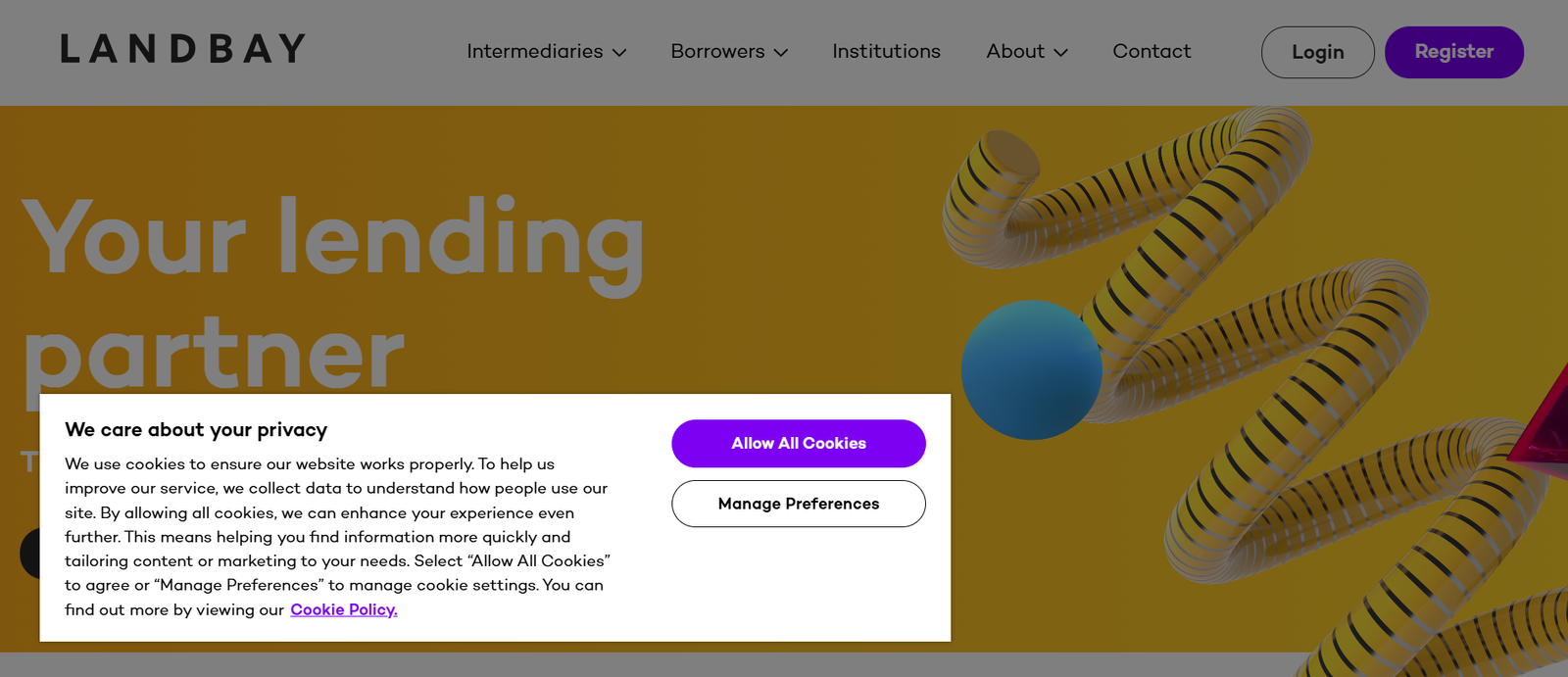The height and width of the screenshot is (677, 1568).
Task: Click the About navigation label
Action: point(1015,51)
